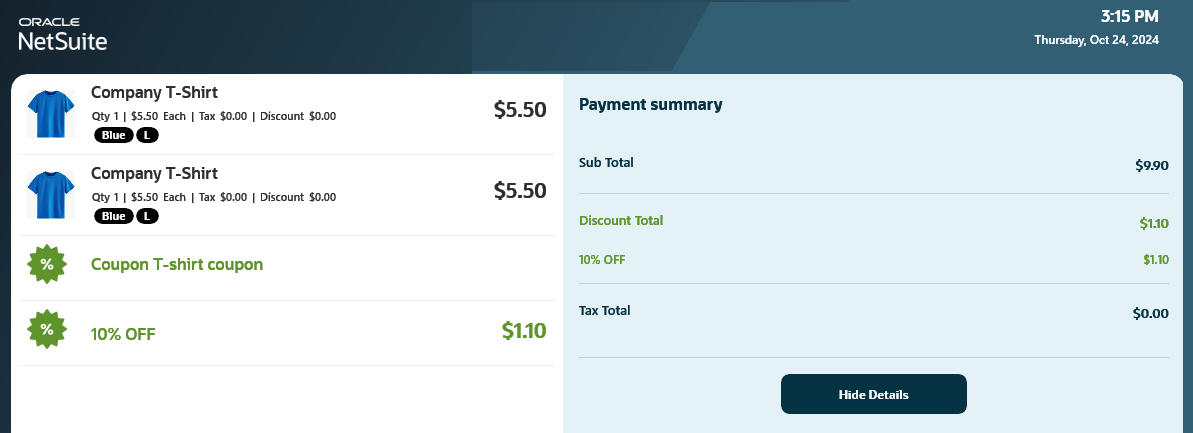1193x433 pixels.
Task: Click the first Company T-Shirt thumbnail image
Action: coord(51,114)
